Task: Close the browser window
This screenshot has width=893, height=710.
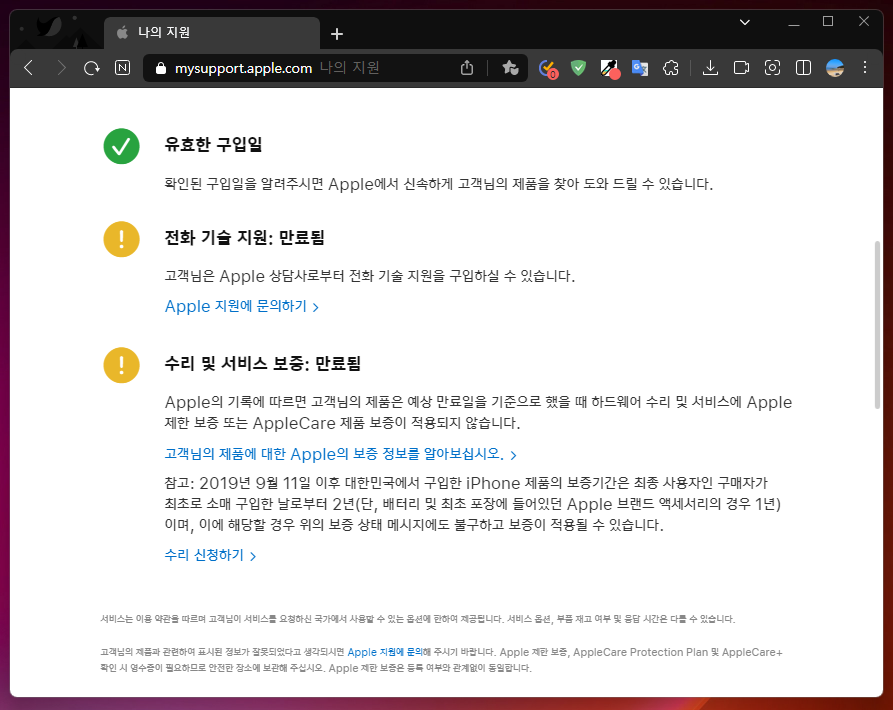Action: point(864,22)
